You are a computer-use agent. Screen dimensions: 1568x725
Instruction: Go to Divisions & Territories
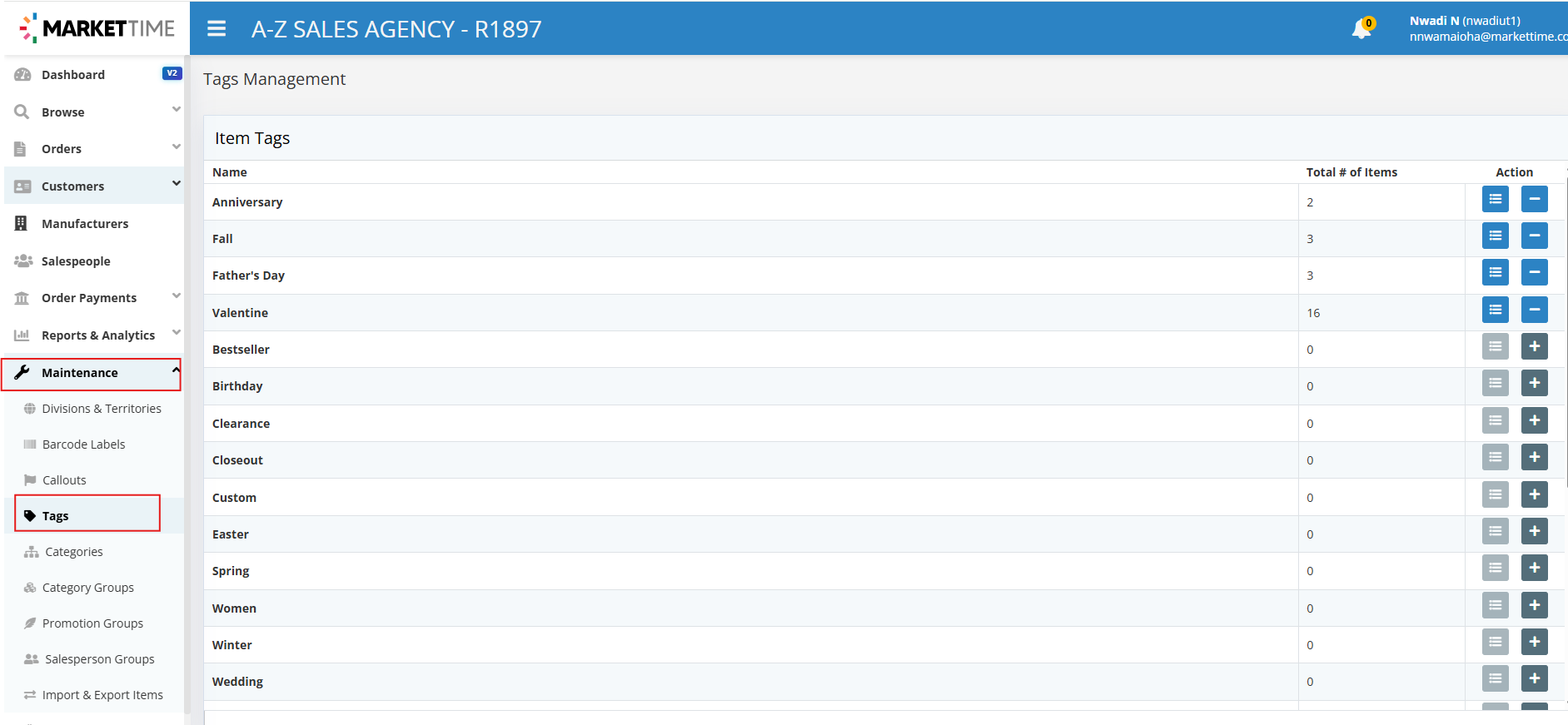(x=102, y=409)
